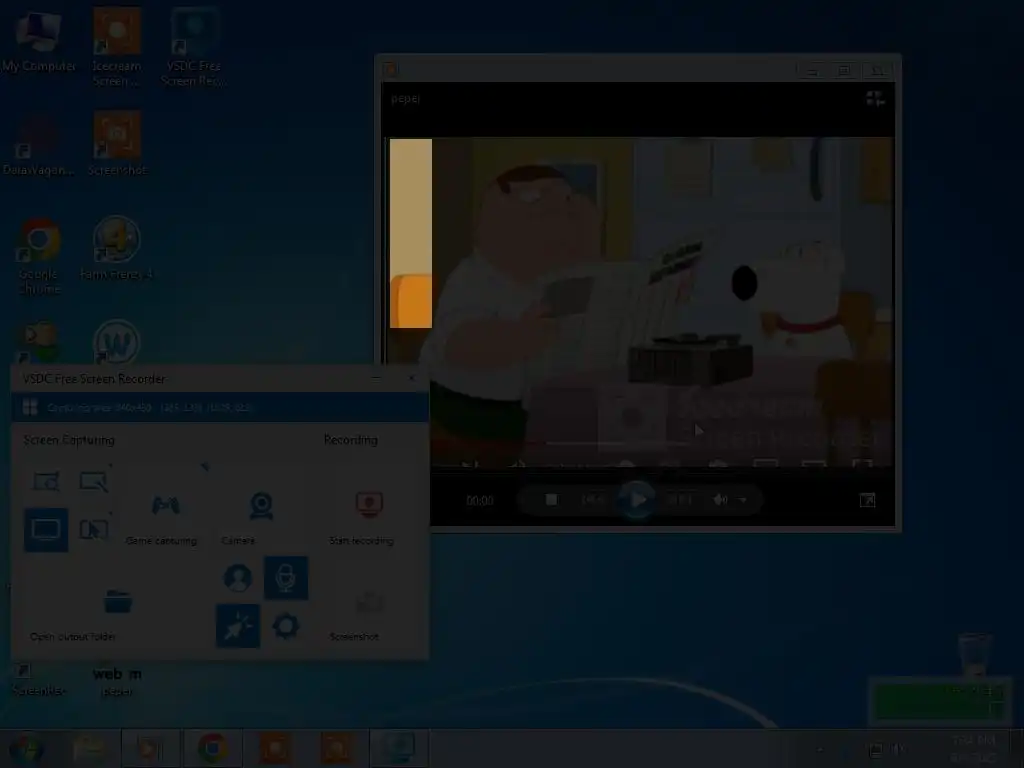This screenshot has height=768, width=1024.
Task: Expand the cursor-mode dropdown arrow
Action: [110, 514]
